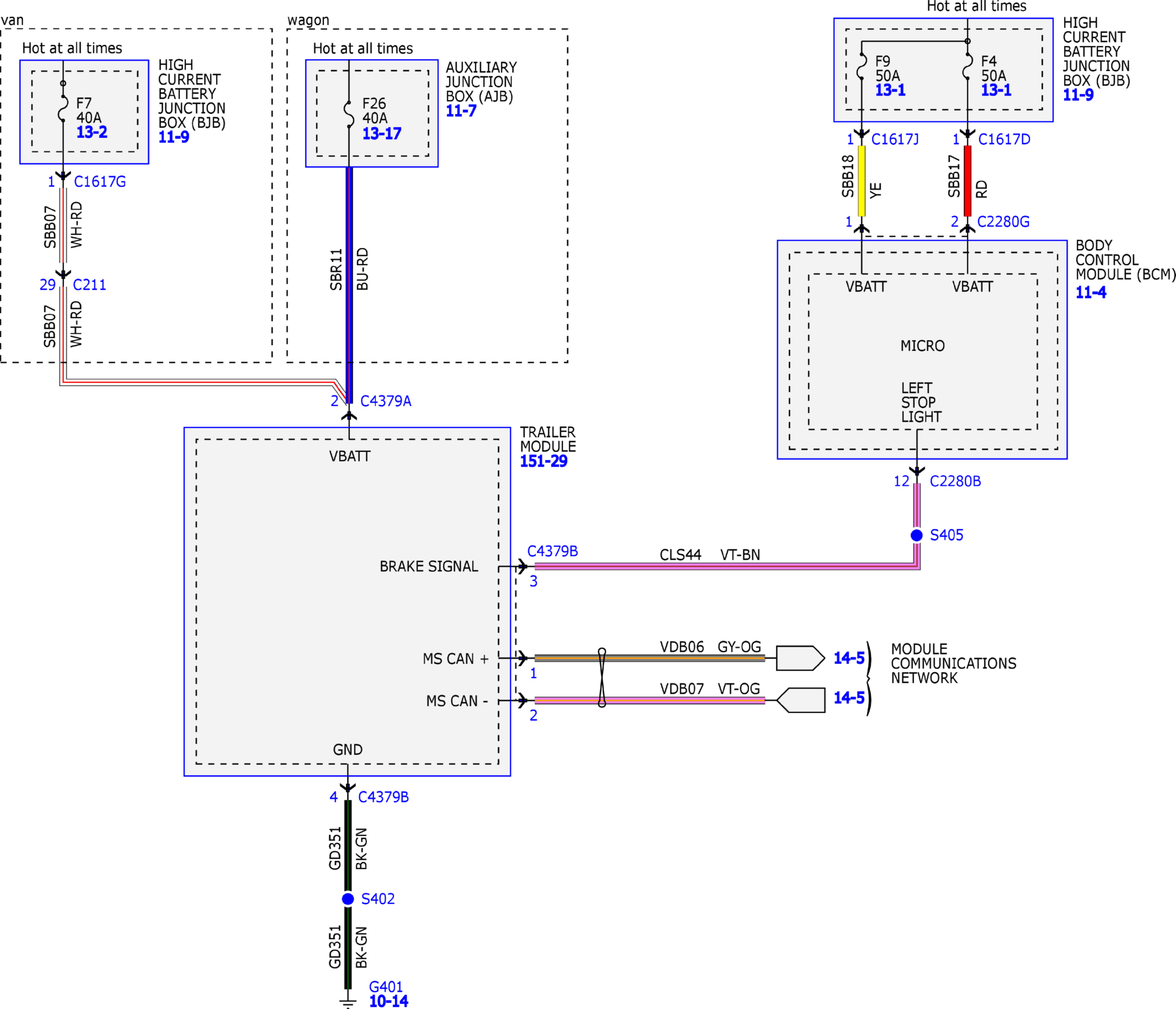Select the red SBB17 wire

tap(968, 181)
